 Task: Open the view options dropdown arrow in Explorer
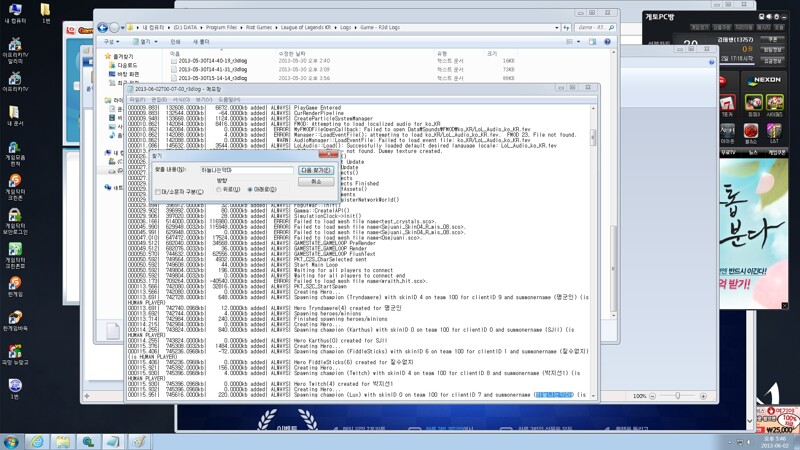pyautogui.click(x=578, y=42)
